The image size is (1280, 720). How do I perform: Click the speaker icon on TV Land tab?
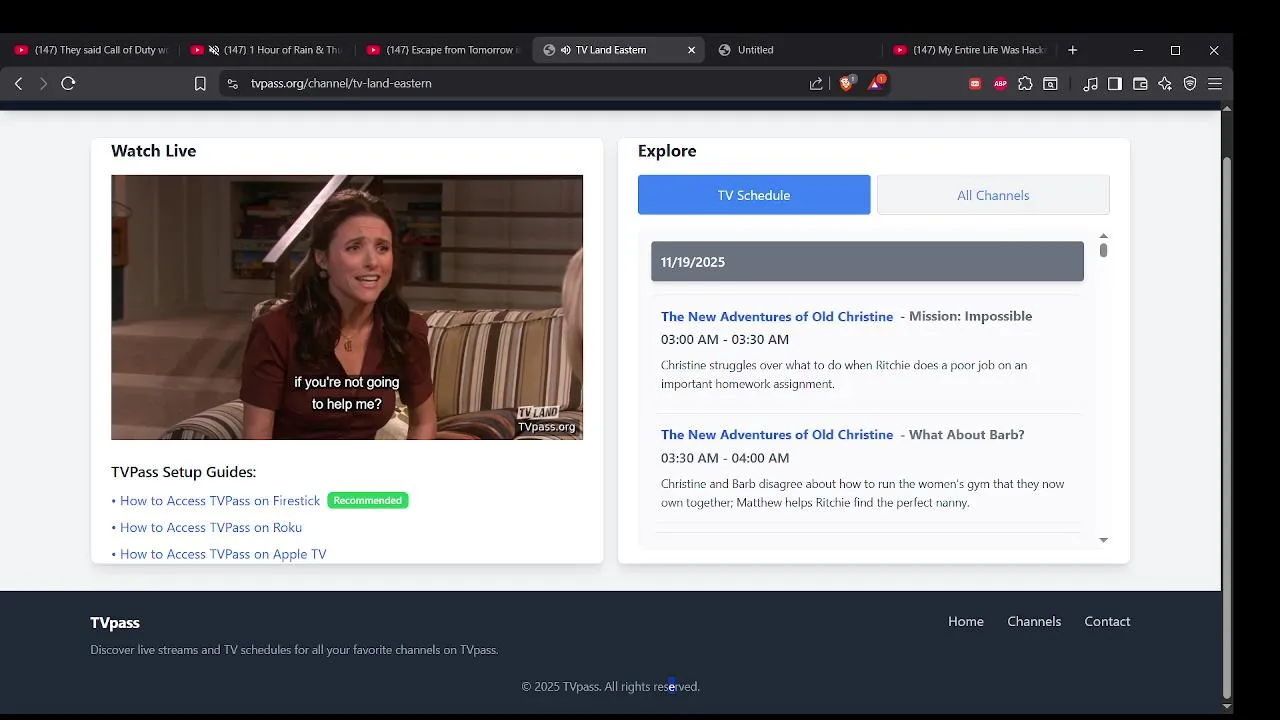(x=566, y=50)
